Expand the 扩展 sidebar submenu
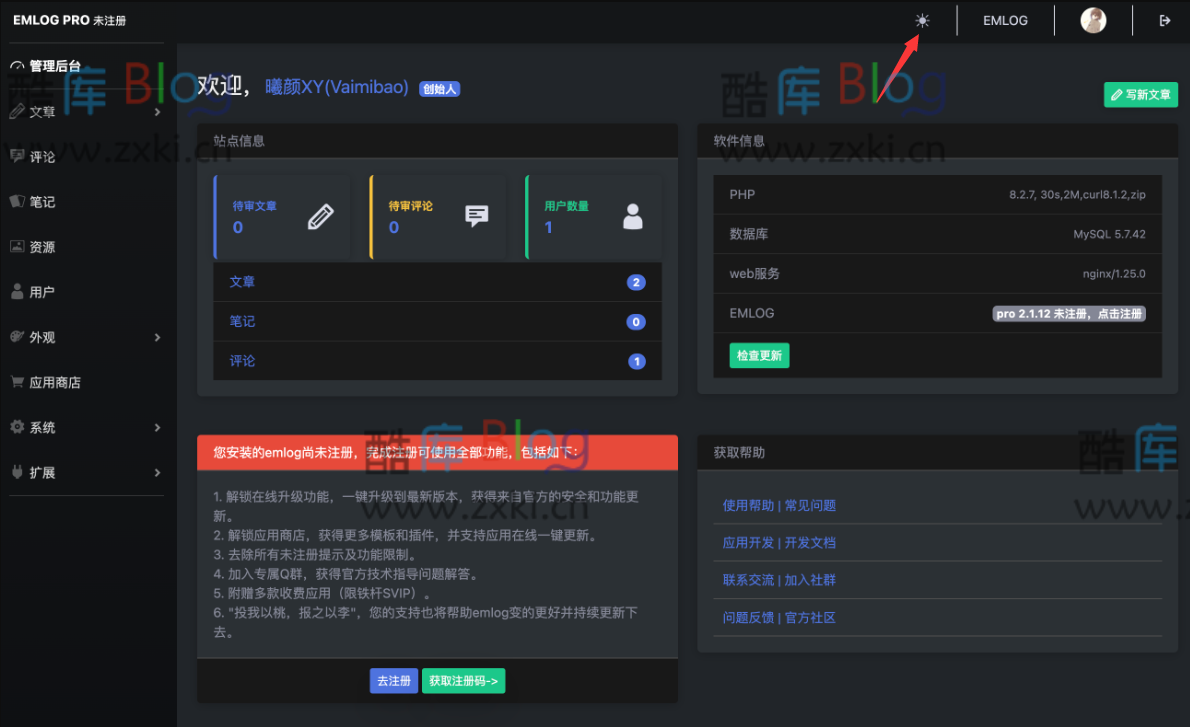This screenshot has width=1190, height=727. point(157,471)
